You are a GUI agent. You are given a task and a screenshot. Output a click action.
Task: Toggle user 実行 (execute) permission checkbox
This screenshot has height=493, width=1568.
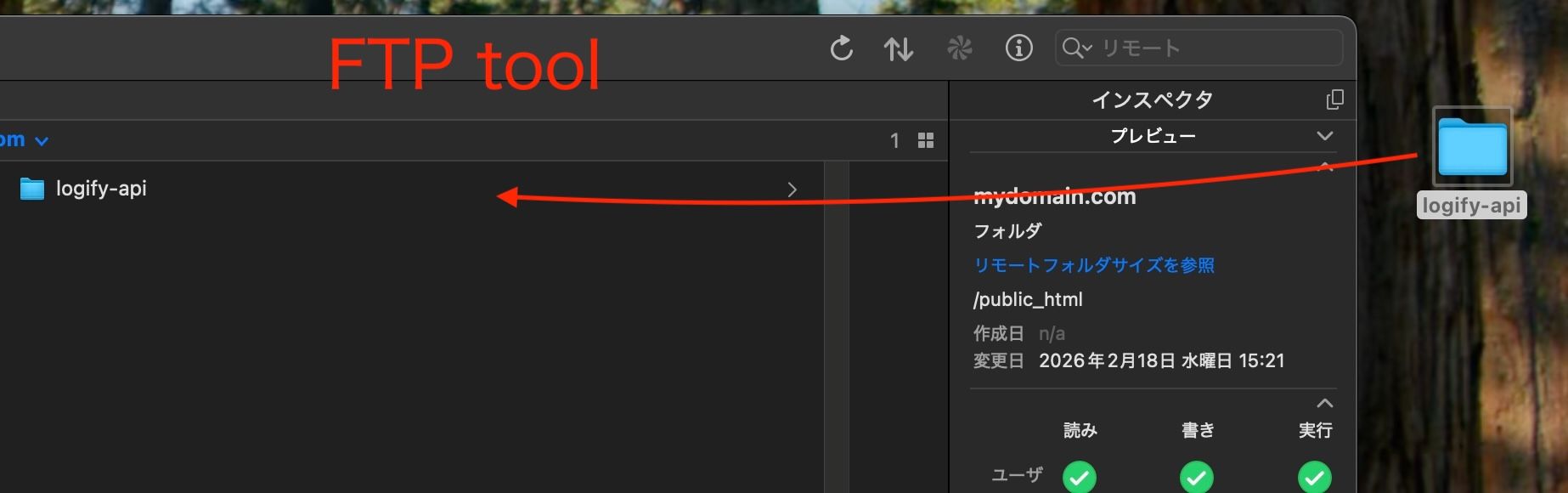tap(1314, 477)
